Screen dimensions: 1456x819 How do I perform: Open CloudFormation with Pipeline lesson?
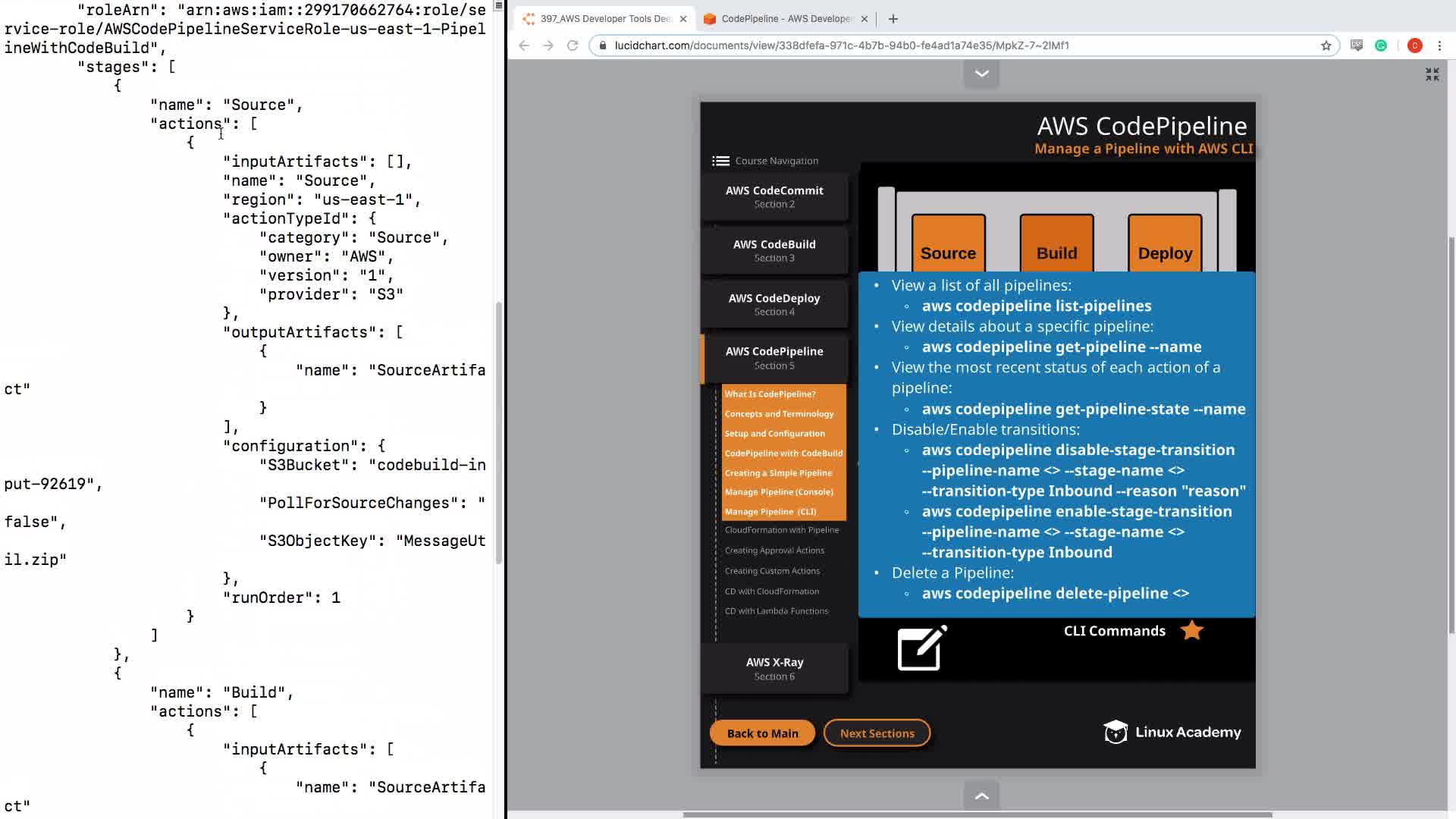781,530
